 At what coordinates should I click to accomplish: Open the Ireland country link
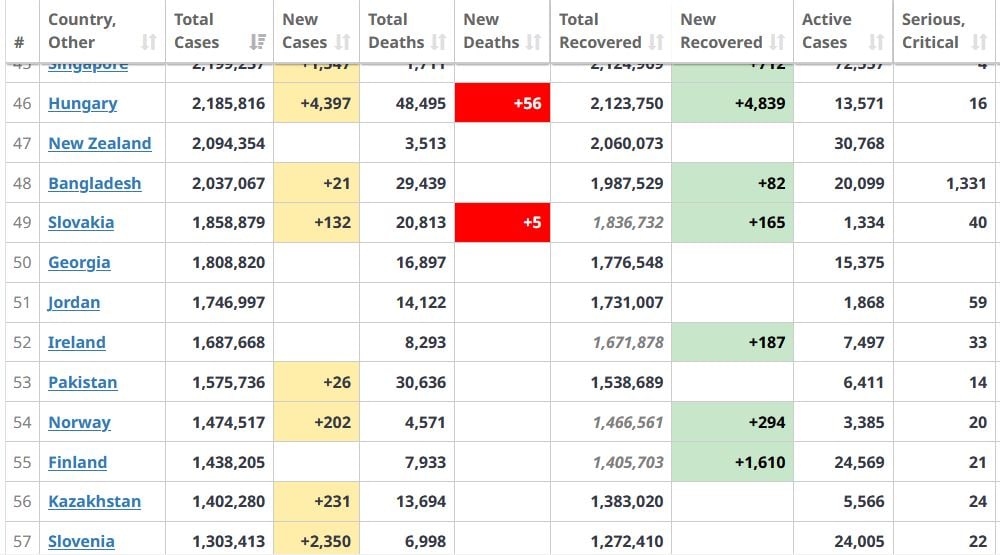pos(77,343)
